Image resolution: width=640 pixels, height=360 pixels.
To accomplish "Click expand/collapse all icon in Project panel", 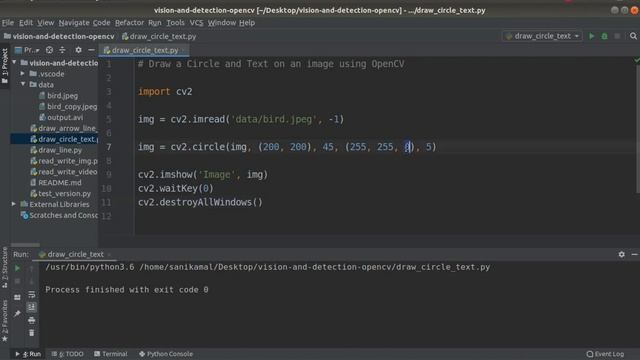I will 62,50.
